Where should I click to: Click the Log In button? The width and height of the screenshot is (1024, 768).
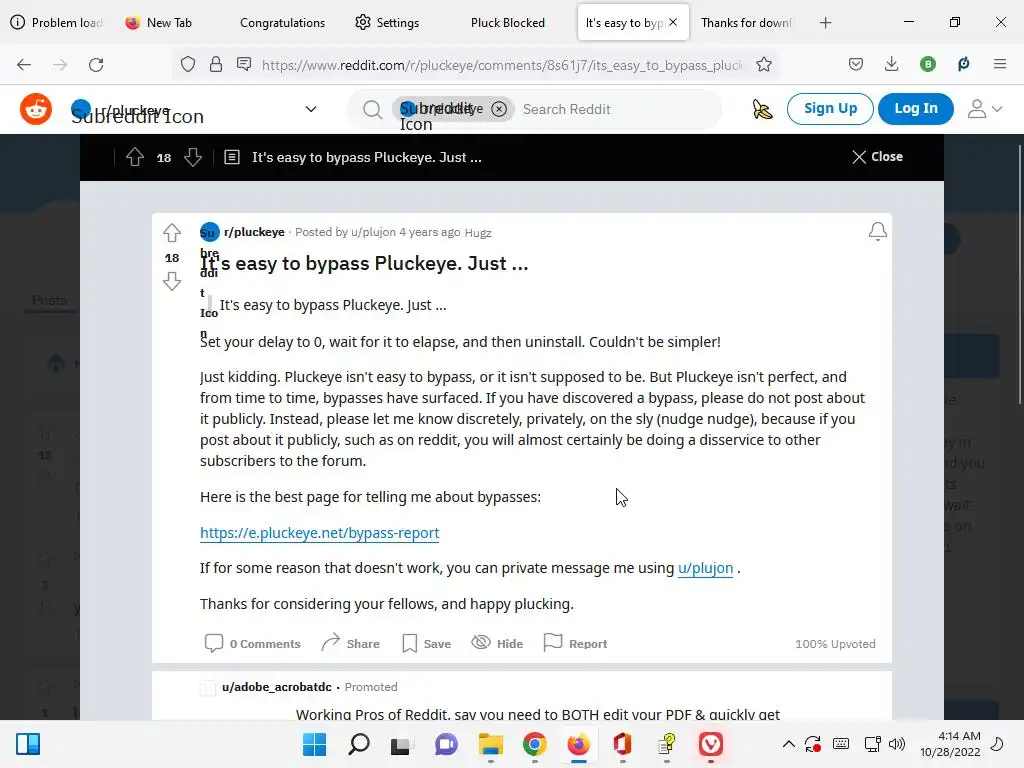pos(916,108)
